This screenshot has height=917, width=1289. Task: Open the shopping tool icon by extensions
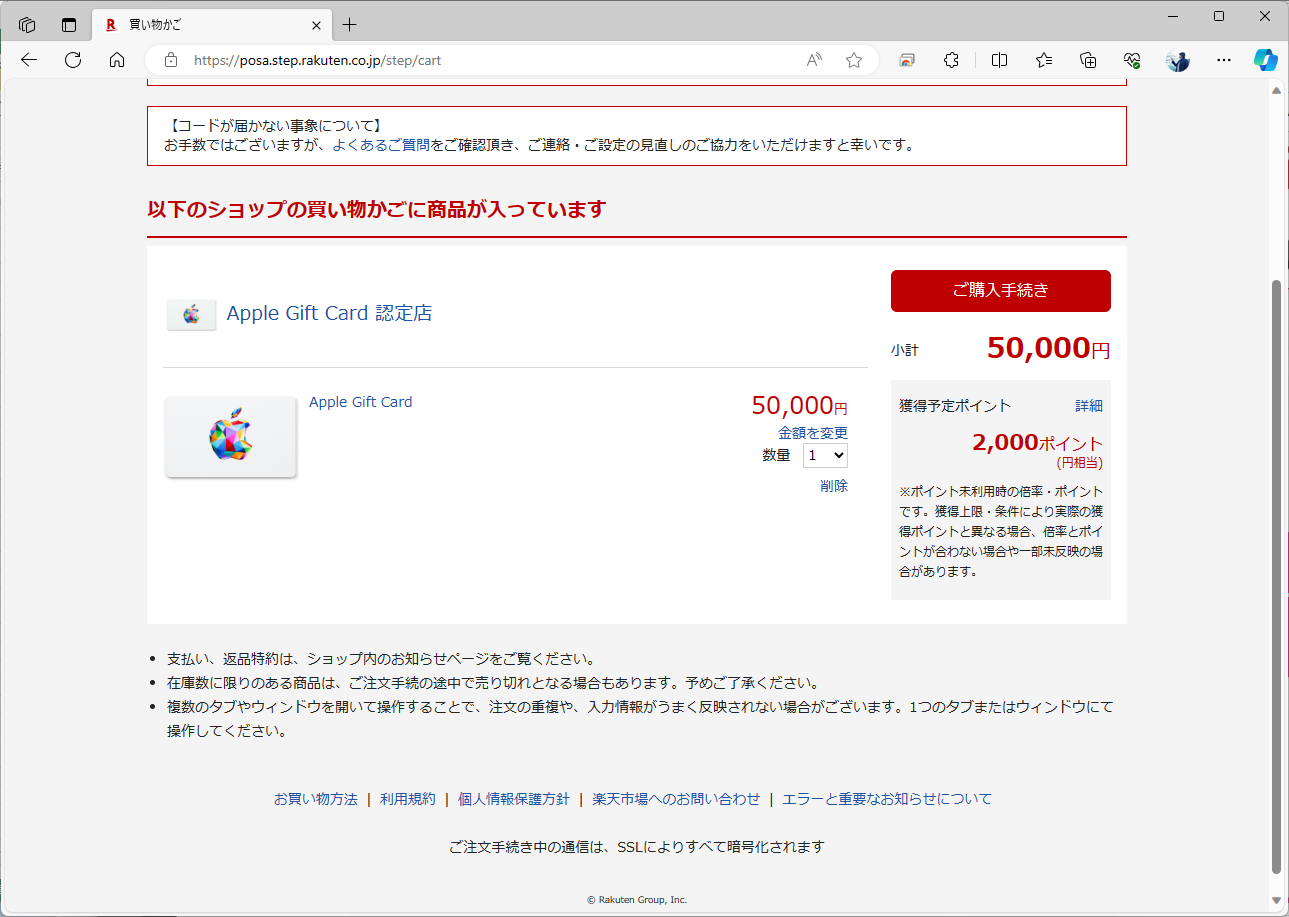[907, 60]
